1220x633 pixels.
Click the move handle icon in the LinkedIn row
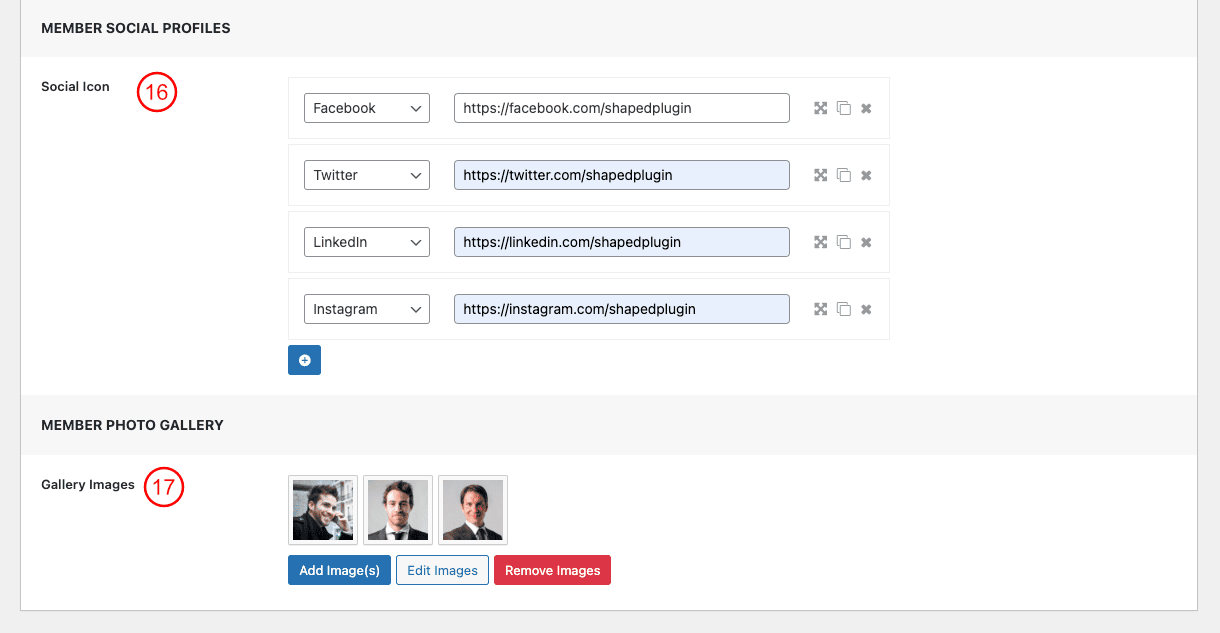(820, 242)
